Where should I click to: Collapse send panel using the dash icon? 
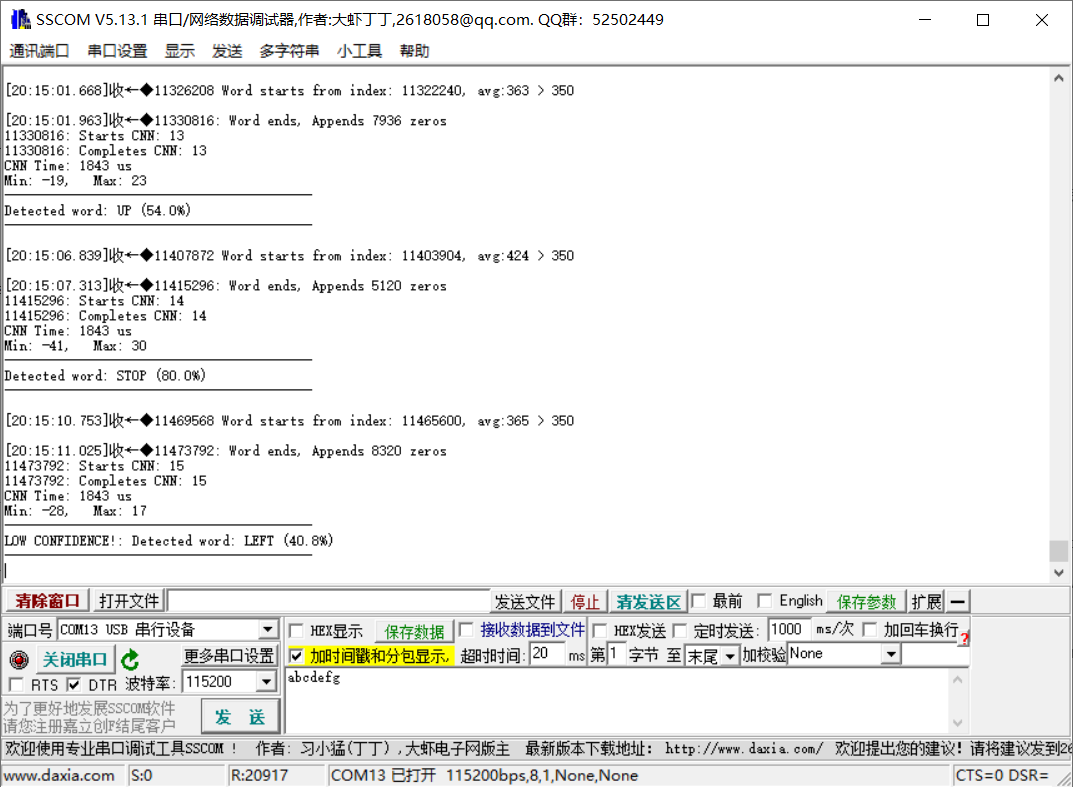pyautogui.click(x=957, y=601)
